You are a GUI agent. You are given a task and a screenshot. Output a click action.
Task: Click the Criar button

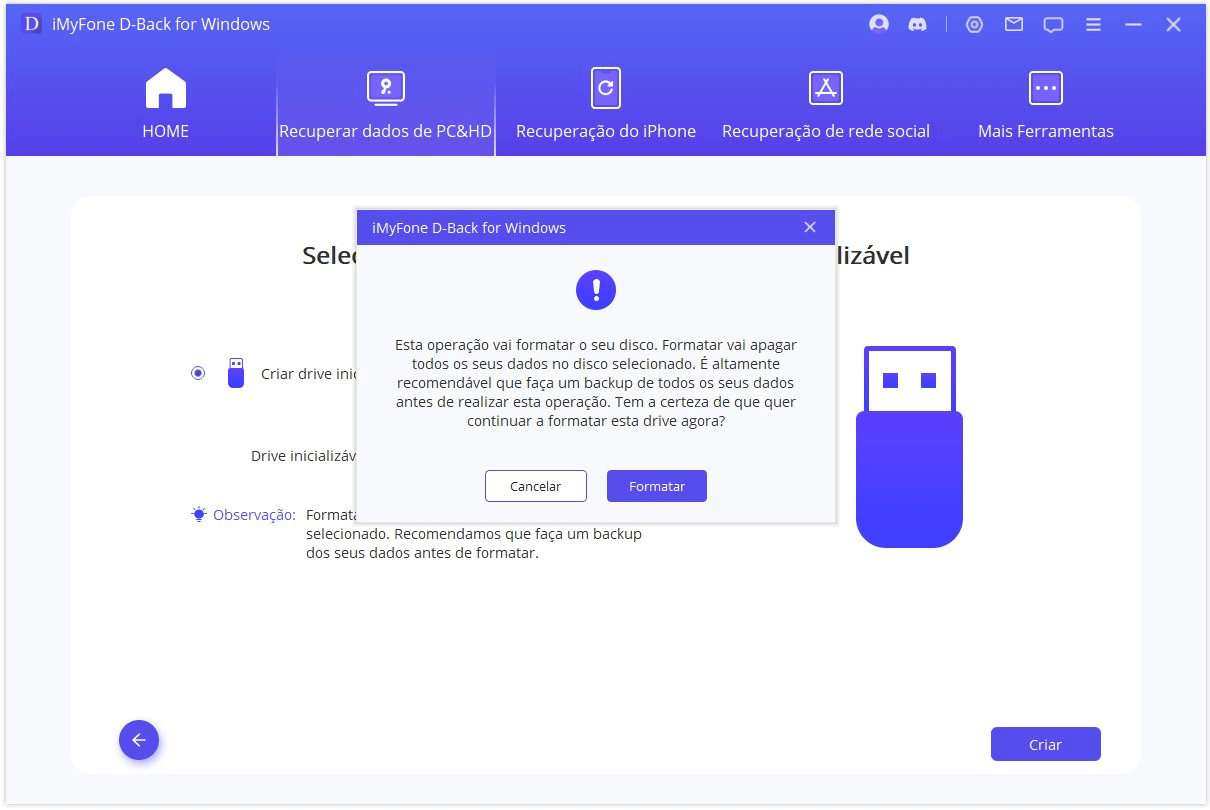(1046, 744)
